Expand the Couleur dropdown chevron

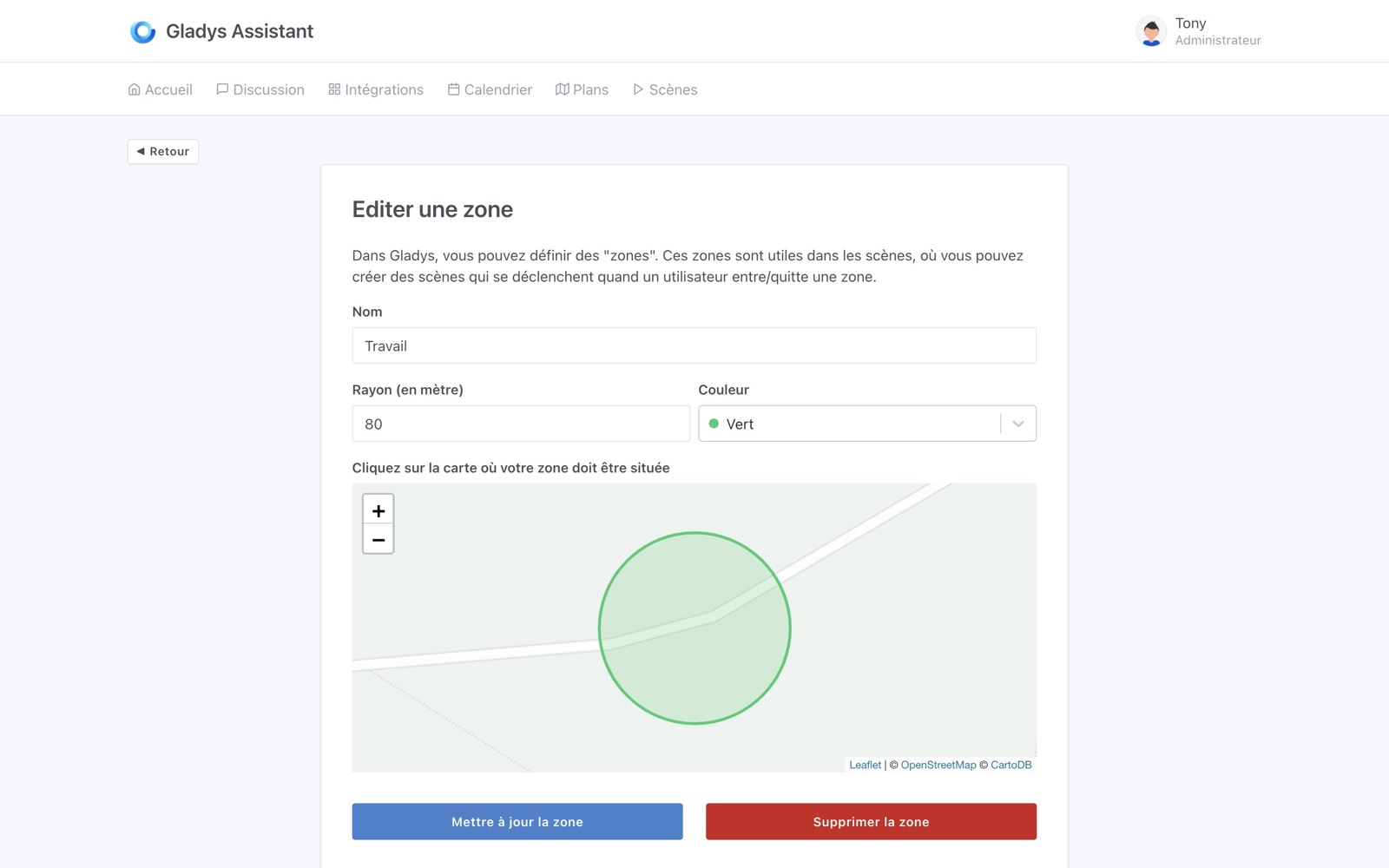(1018, 424)
